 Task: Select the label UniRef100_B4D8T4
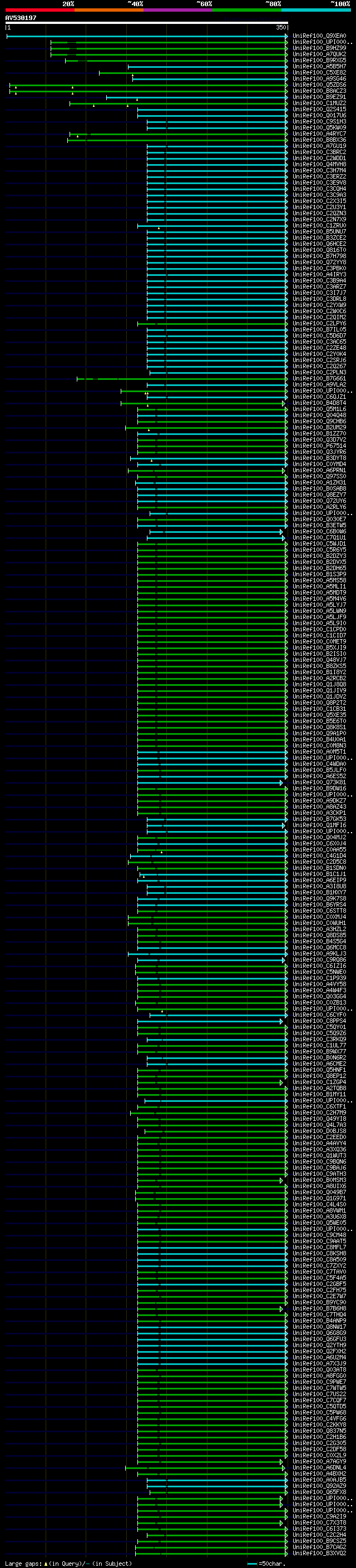coord(319,403)
